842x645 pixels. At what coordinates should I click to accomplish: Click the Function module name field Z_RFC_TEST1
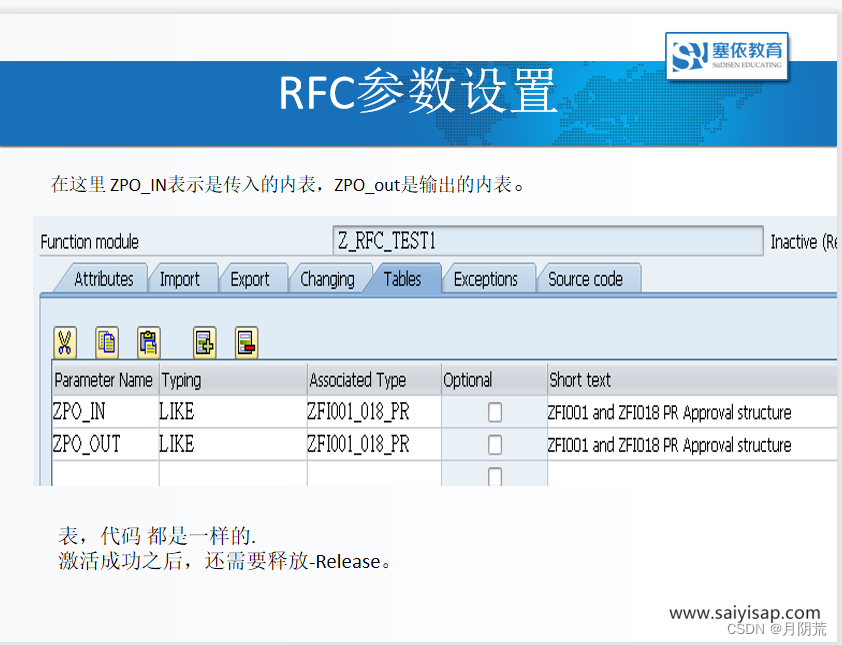(548, 241)
